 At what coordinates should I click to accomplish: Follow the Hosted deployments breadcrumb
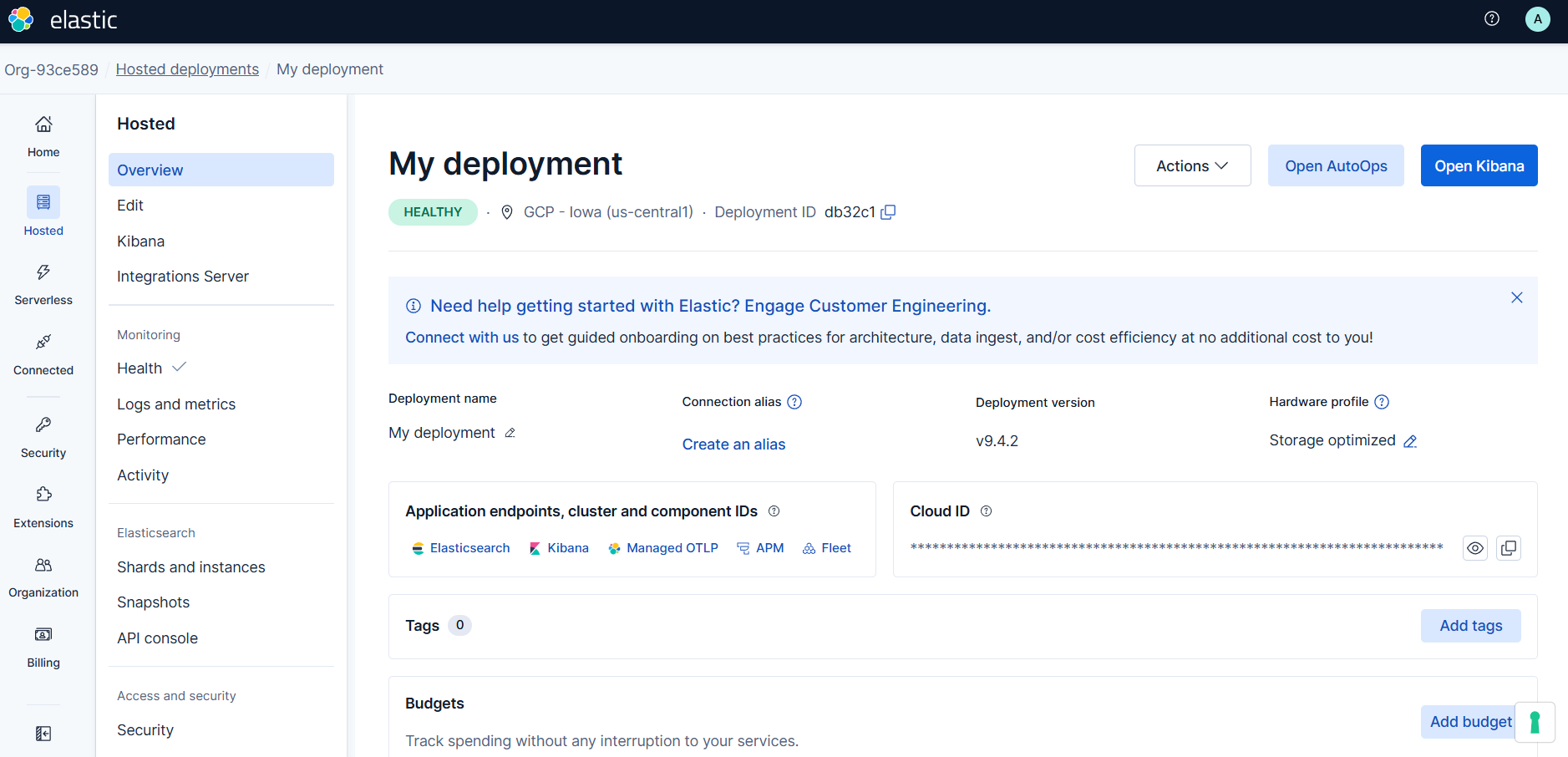tap(187, 69)
